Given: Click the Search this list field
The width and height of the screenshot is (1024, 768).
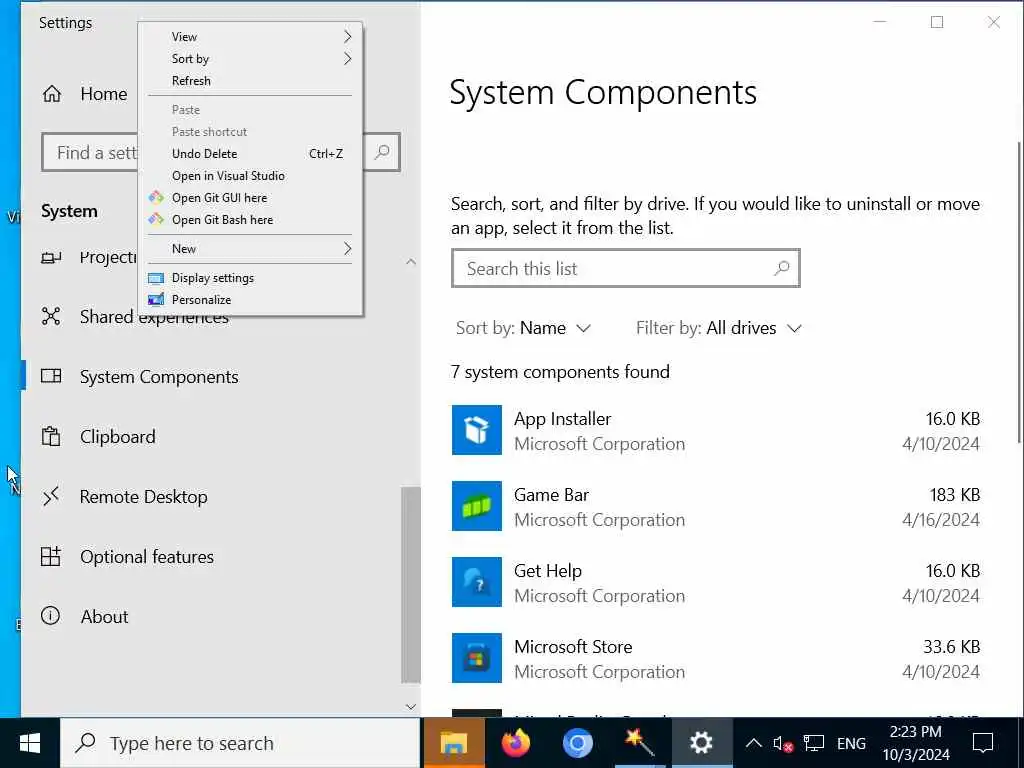Looking at the screenshot, I should click(626, 268).
